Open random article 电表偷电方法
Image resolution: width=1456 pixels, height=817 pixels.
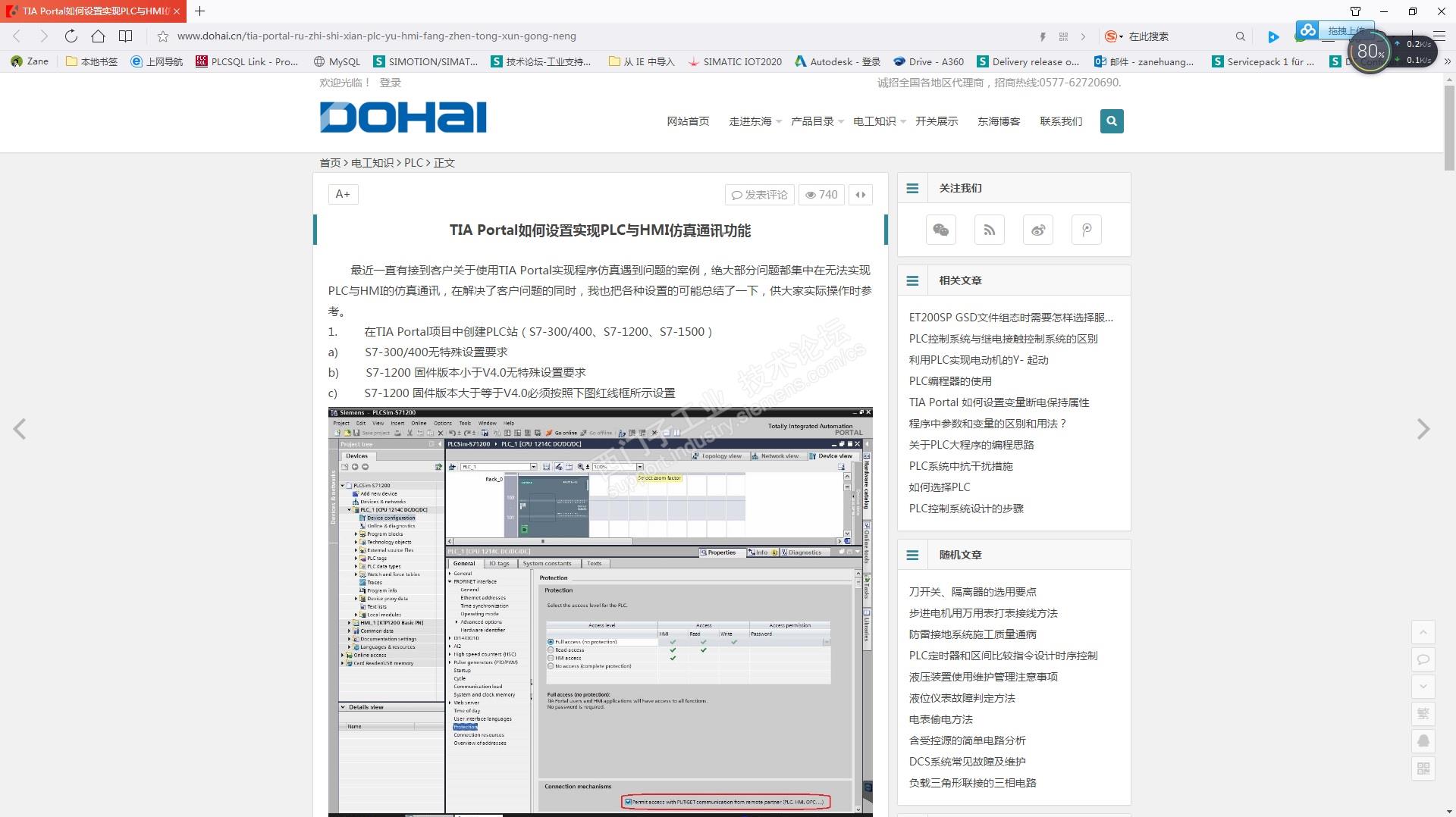[x=940, y=719]
